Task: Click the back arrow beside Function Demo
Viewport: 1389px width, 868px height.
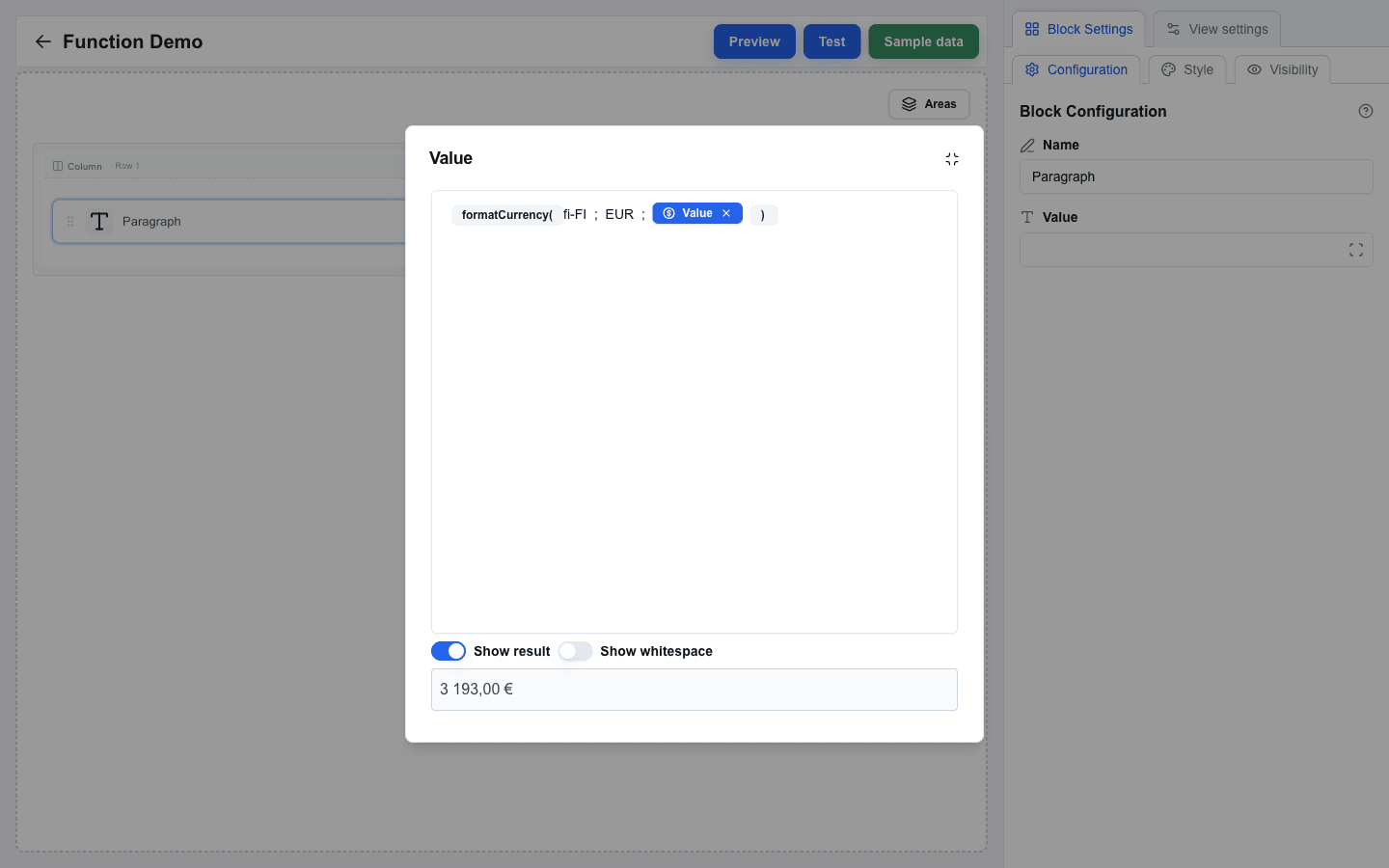Action: click(43, 41)
